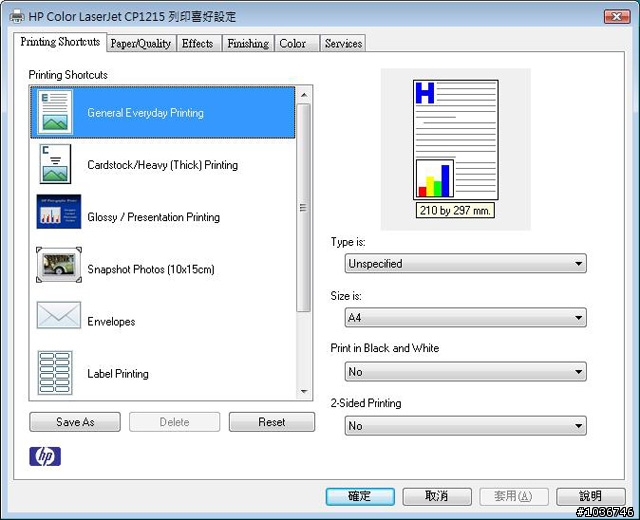Open the 2-Sided Printing dropdown
Image resolution: width=640 pixels, height=520 pixels.
465,426
